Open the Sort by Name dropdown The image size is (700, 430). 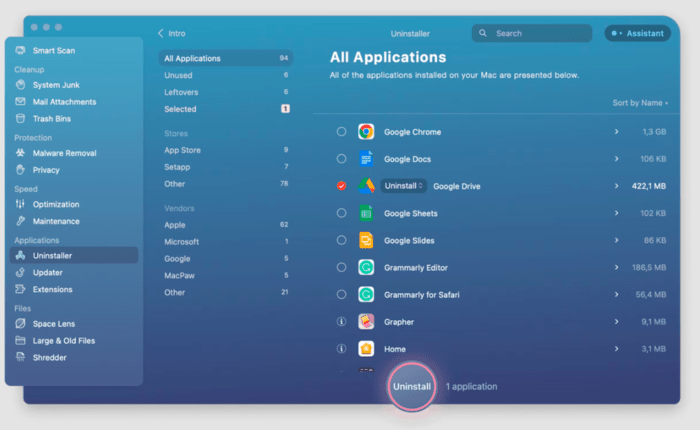pos(640,103)
